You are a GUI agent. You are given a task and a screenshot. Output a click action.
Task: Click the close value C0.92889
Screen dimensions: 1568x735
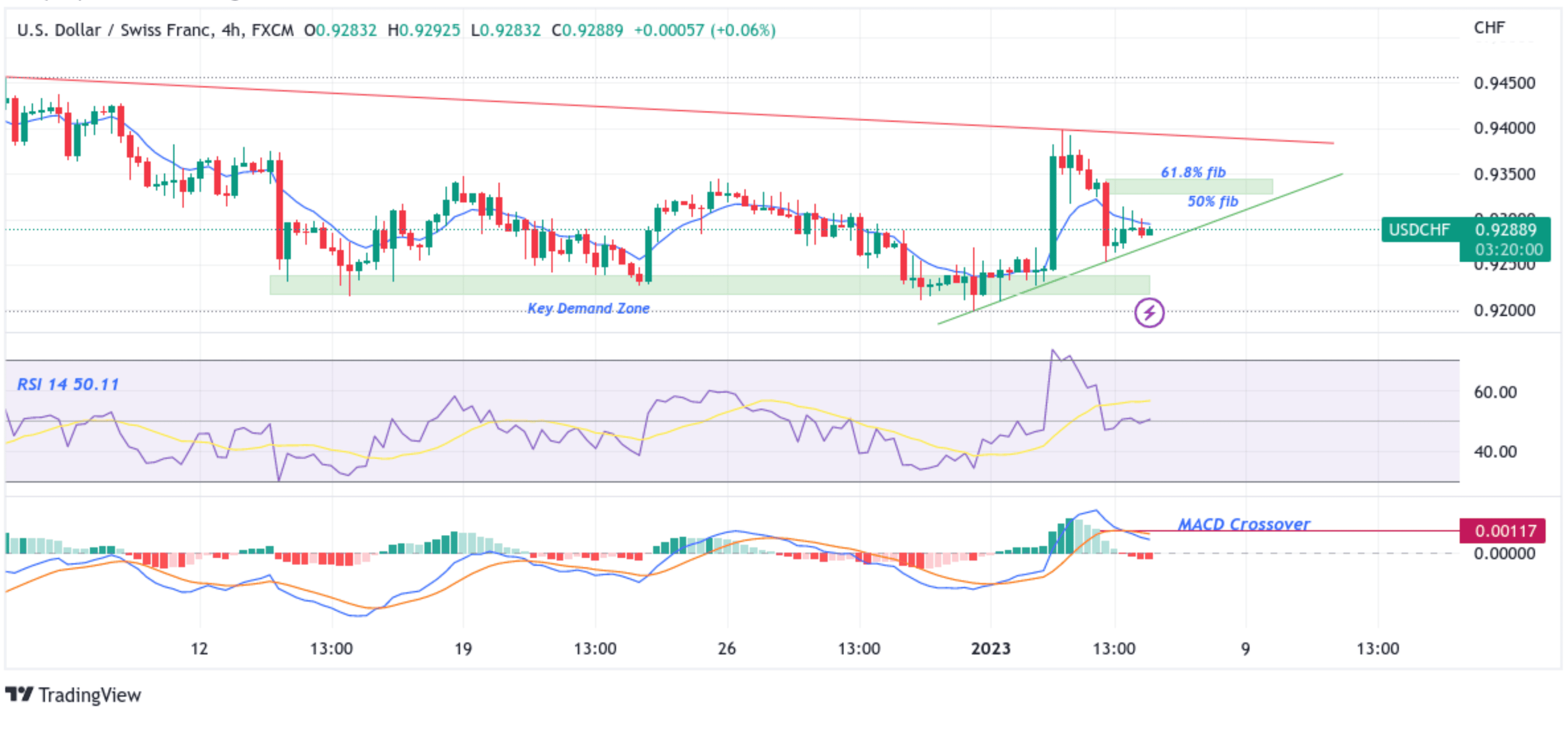pos(587,30)
